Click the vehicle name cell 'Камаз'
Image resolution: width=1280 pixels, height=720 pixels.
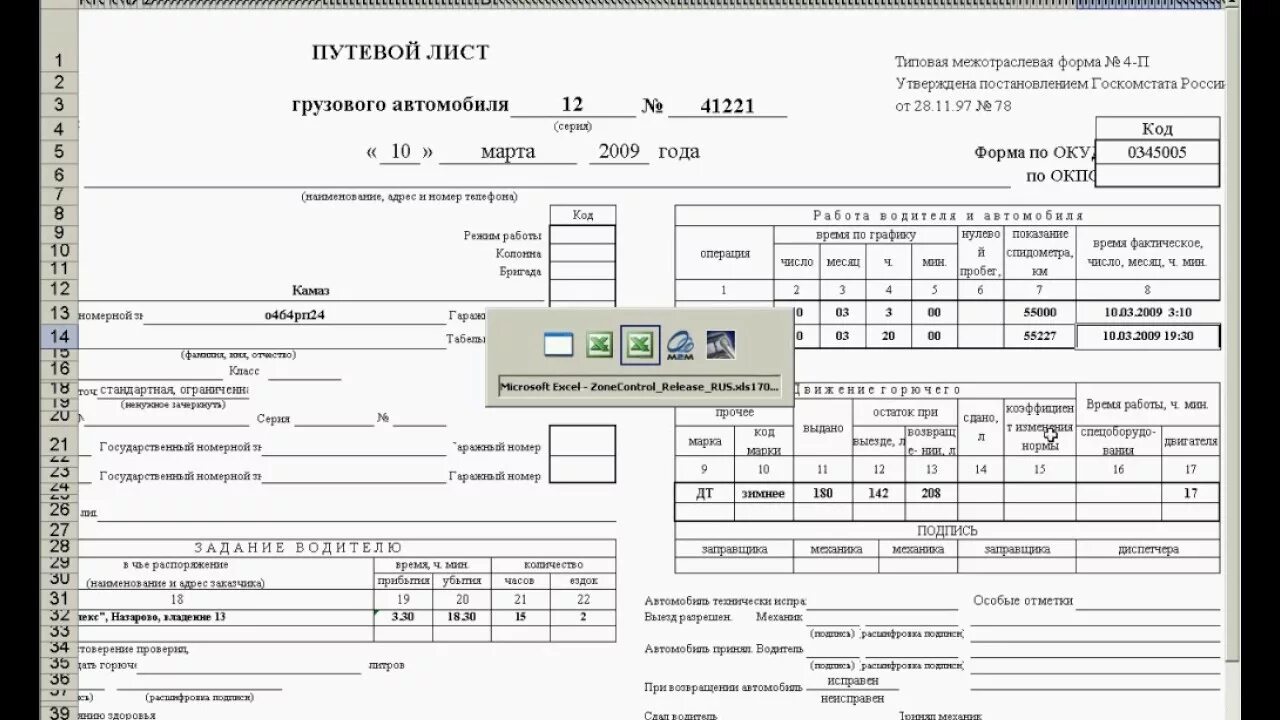pyautogui.click(x=311, y=290)
